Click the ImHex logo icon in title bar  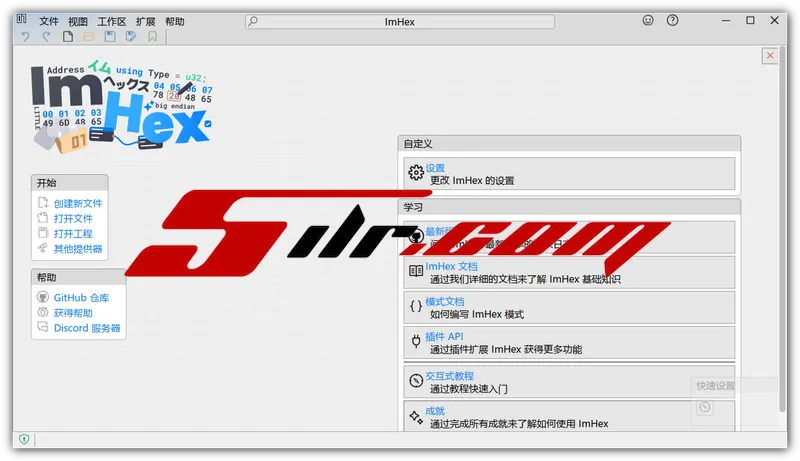pyautogui.click(x=21, y=19)
